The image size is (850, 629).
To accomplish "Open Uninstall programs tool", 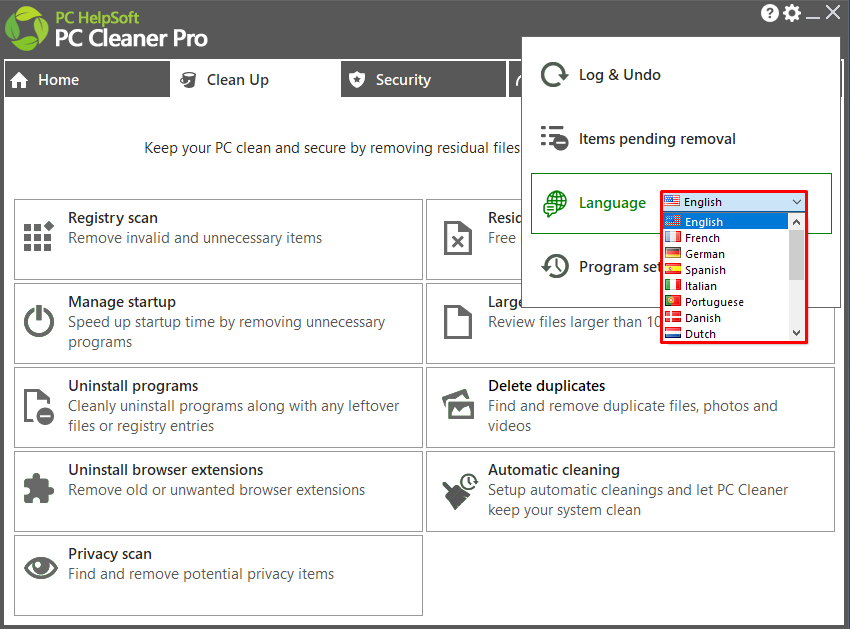I will pos(218,408).
